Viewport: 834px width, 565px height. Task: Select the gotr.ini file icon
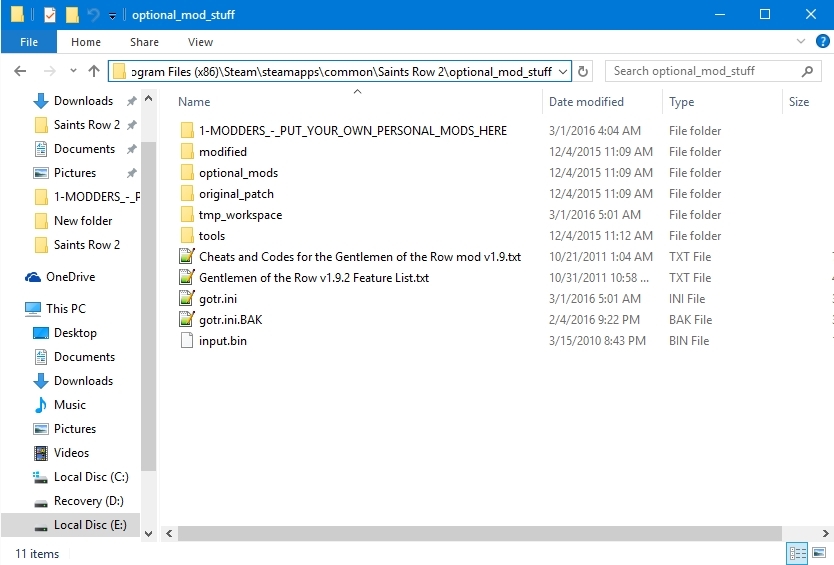pos(185,299)
